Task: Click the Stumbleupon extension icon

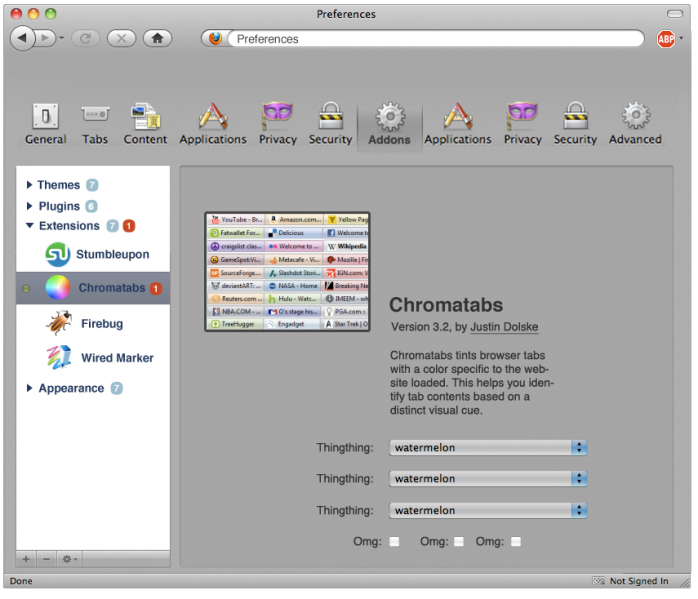Action: (58, 254)
